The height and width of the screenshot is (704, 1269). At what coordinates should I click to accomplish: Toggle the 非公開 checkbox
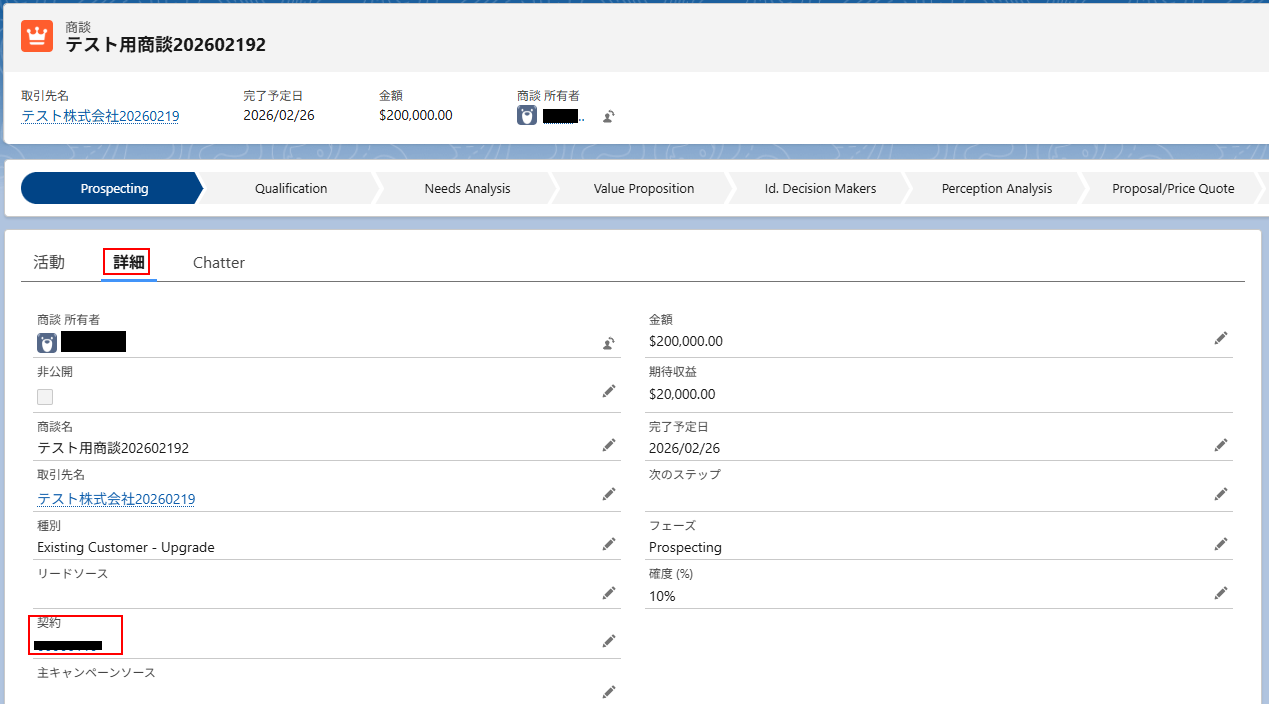45,397
